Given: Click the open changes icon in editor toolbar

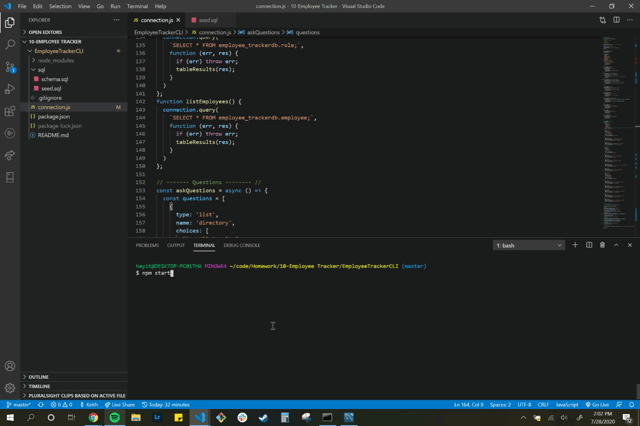Looking at the screenshot, I should point(602,20).
